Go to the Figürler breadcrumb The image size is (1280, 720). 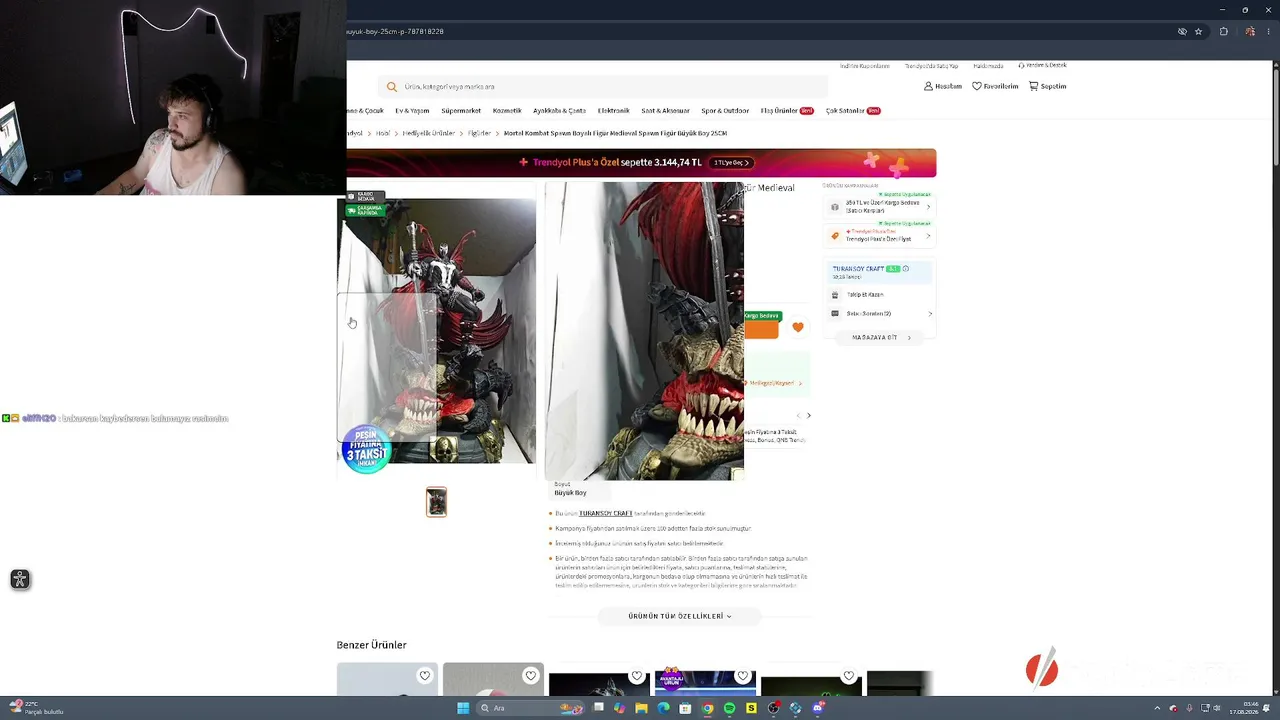coord(479,133)
